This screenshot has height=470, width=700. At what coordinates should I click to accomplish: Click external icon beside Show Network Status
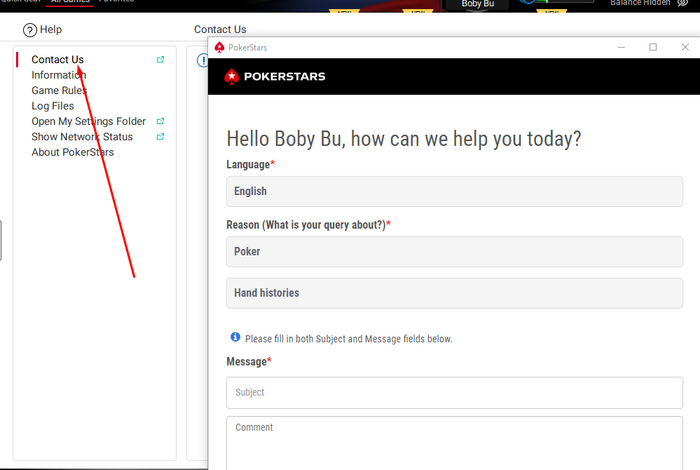[160, 137]
